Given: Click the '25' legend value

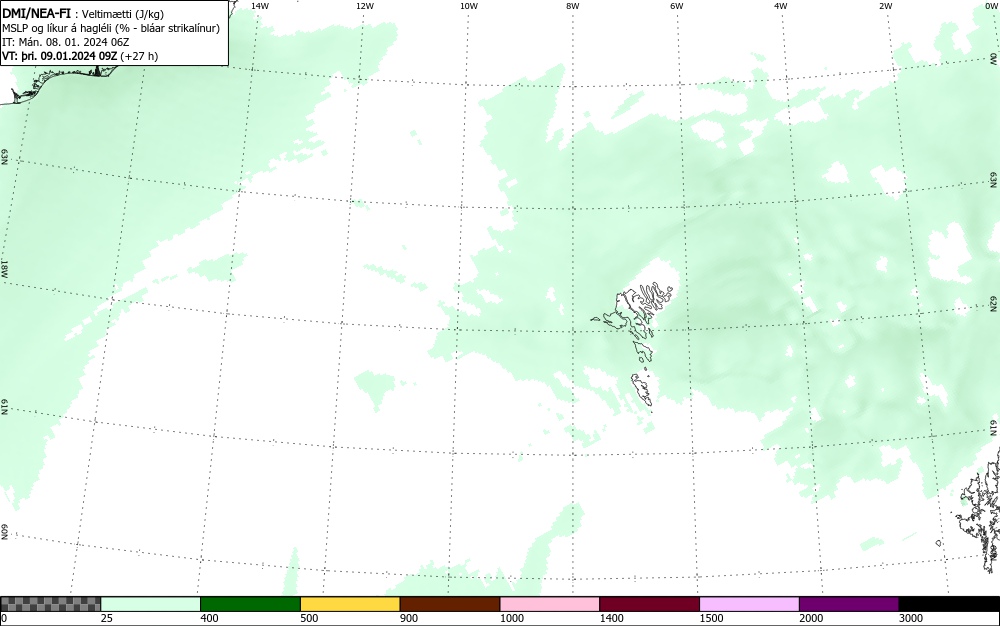Looking at the screenshot, I should tap(107, 618).
